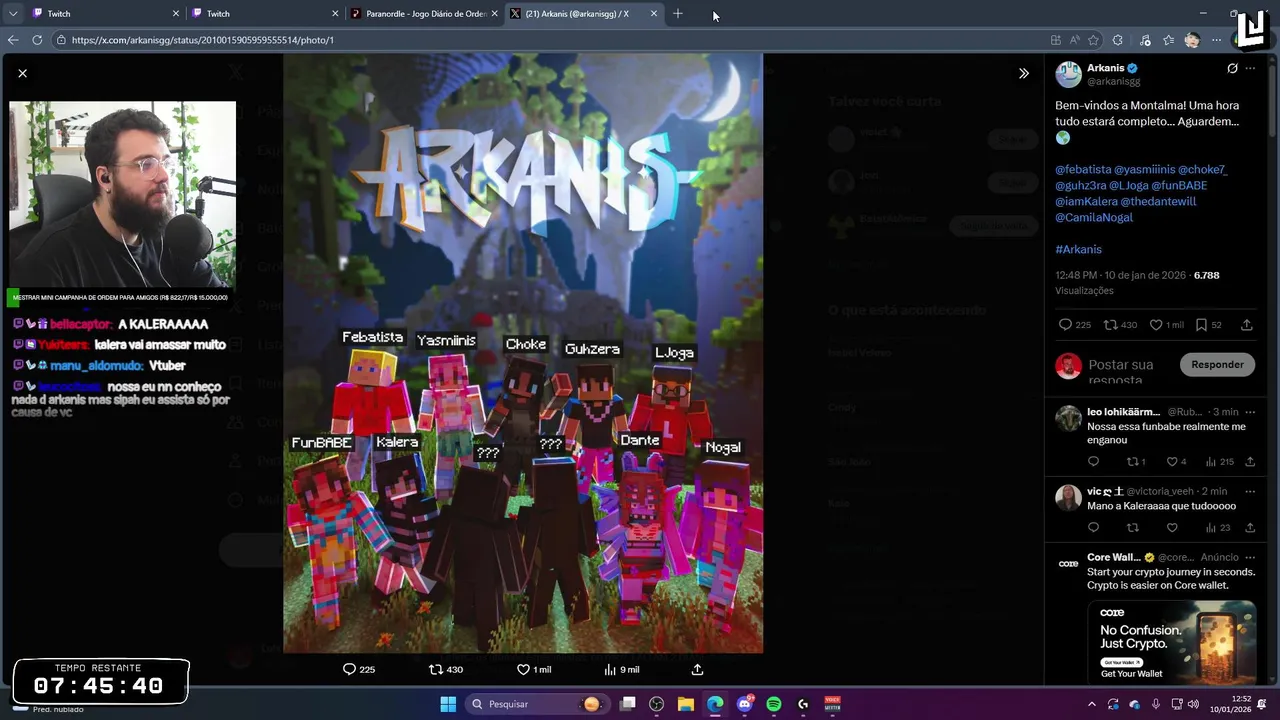Switch to the Paranordle tab

point(425,14)
